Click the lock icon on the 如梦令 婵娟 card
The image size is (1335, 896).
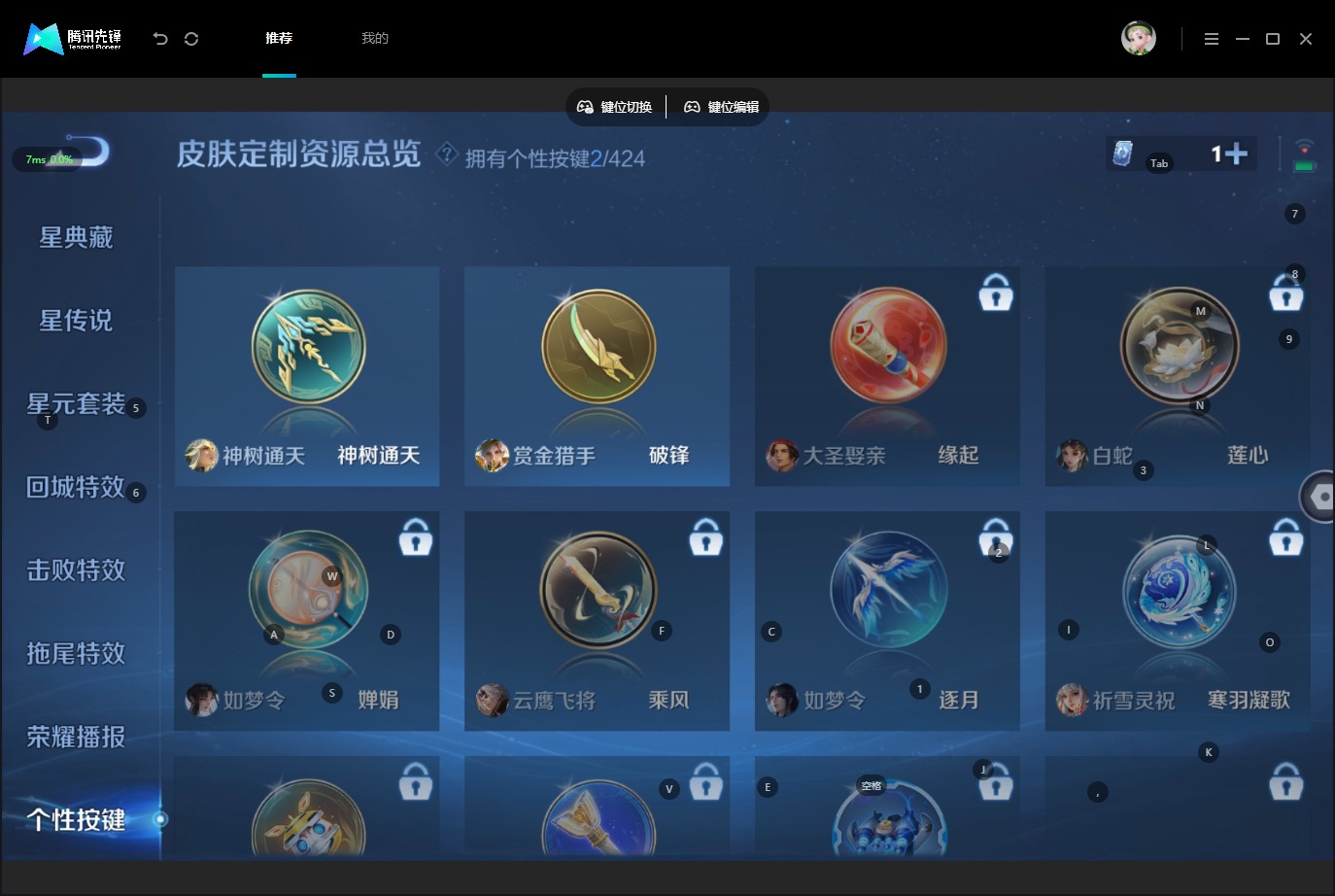click(416, 536)
